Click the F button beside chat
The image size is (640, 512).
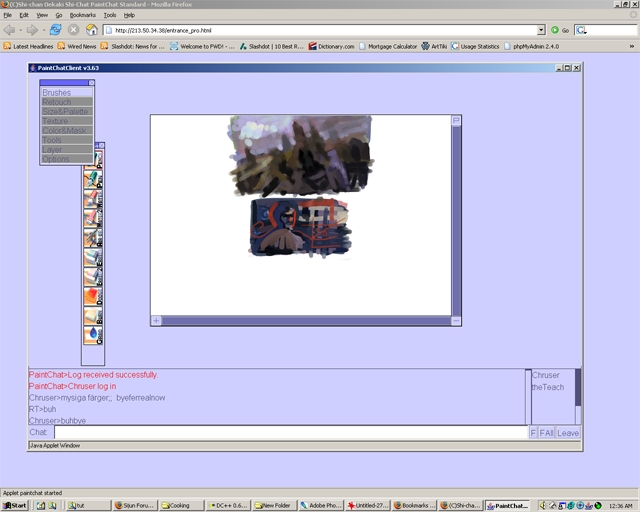[x=533, y=433]
